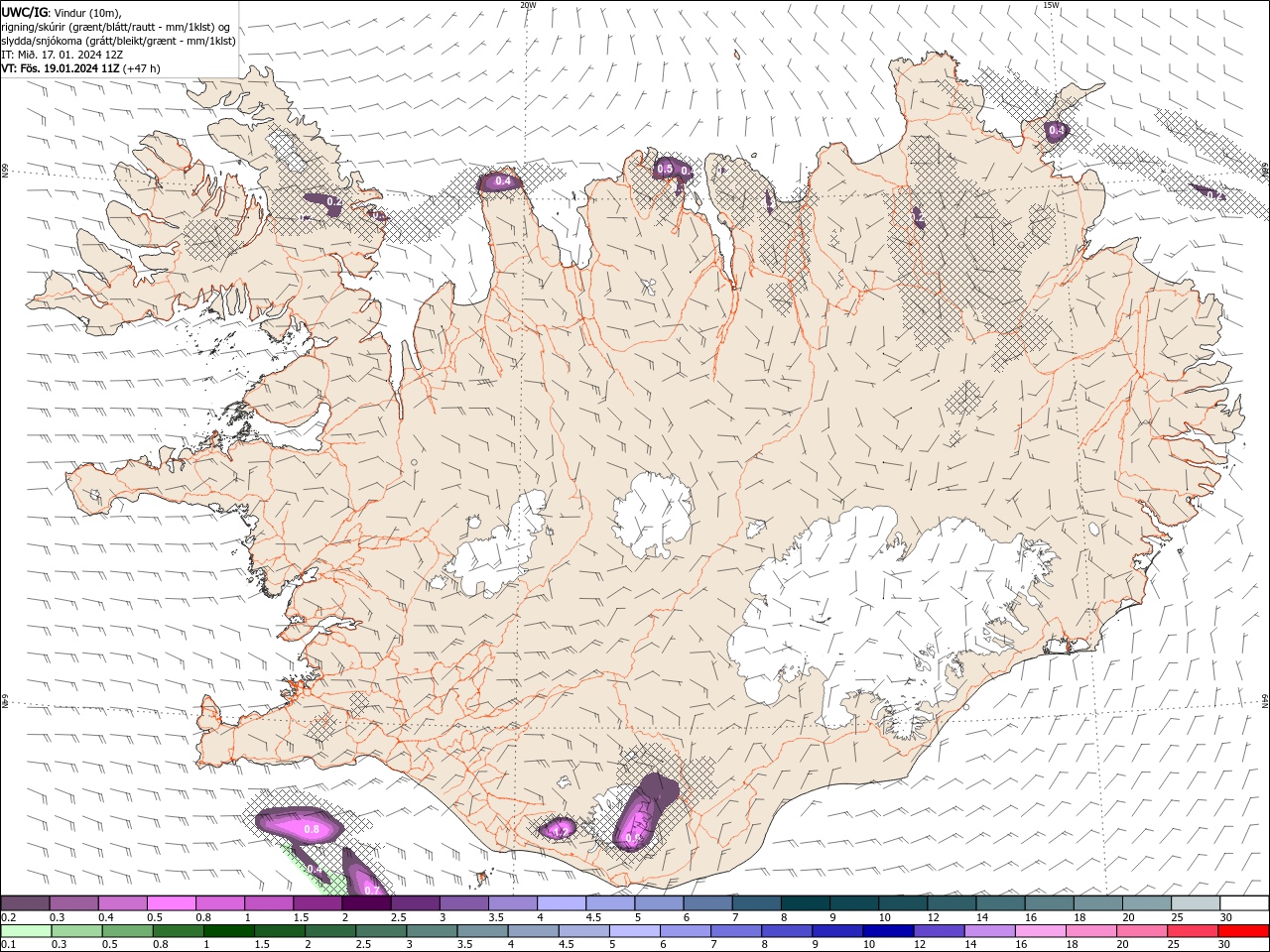Pick the bright red 30 swatch in rain scale
The image size is (1270, 952).
tap(1243, 931)
